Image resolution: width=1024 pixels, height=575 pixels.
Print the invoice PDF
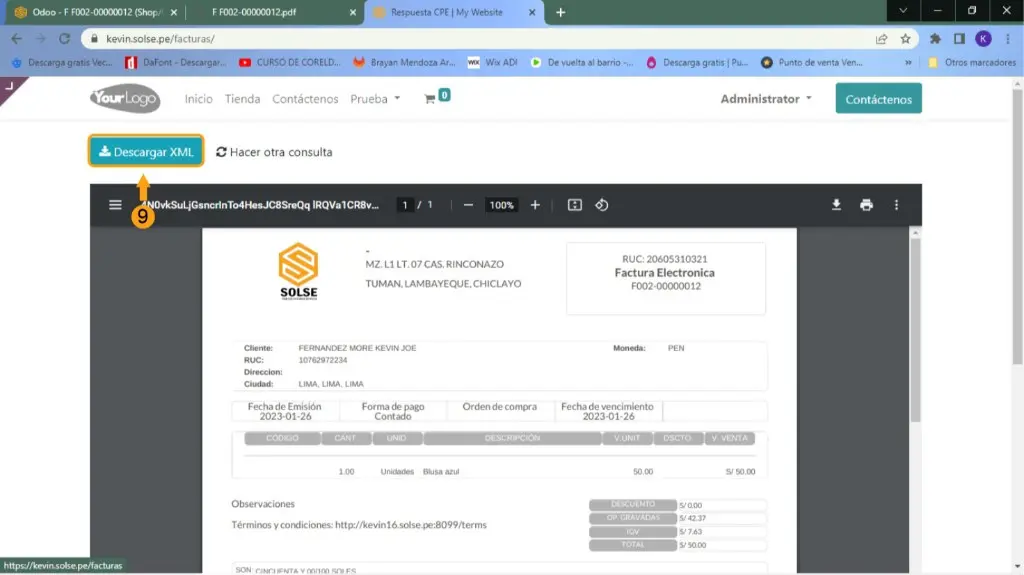pos(866,205)
